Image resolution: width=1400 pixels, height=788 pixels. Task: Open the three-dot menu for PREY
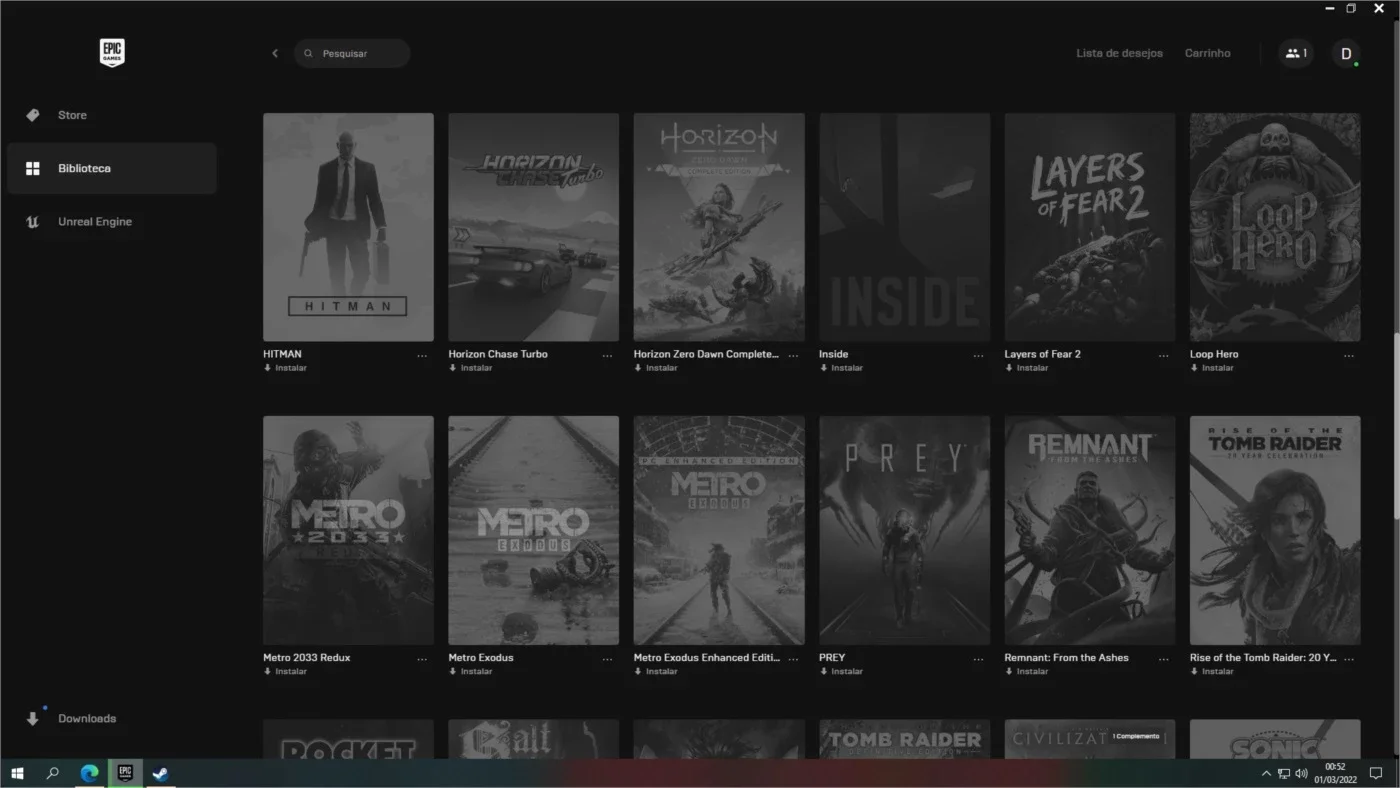click(x=978, y=659)
